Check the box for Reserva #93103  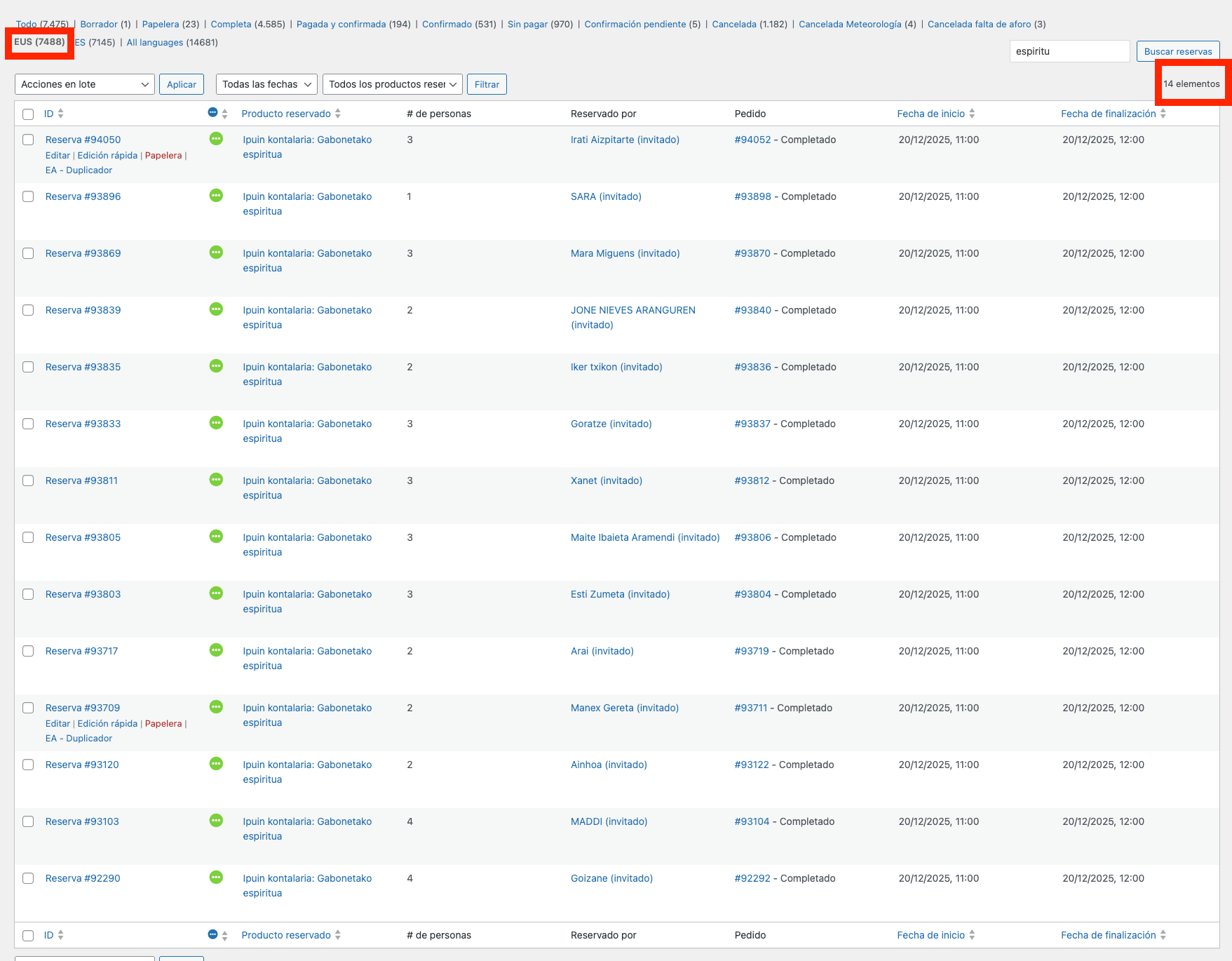[28, 821]
